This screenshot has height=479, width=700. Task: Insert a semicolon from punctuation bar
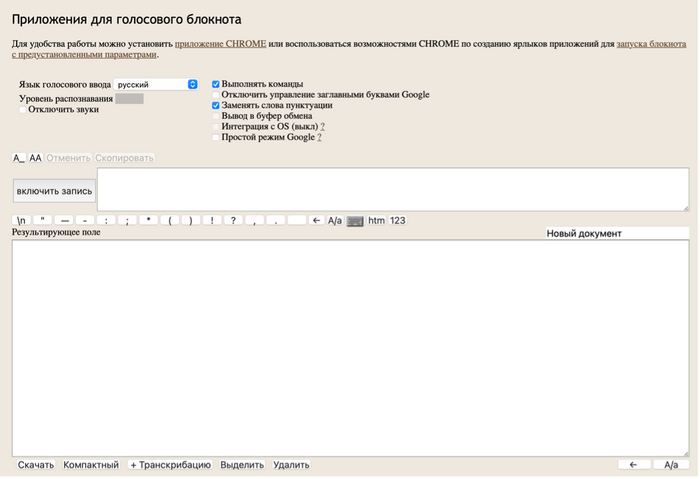[x=127, y=221]
